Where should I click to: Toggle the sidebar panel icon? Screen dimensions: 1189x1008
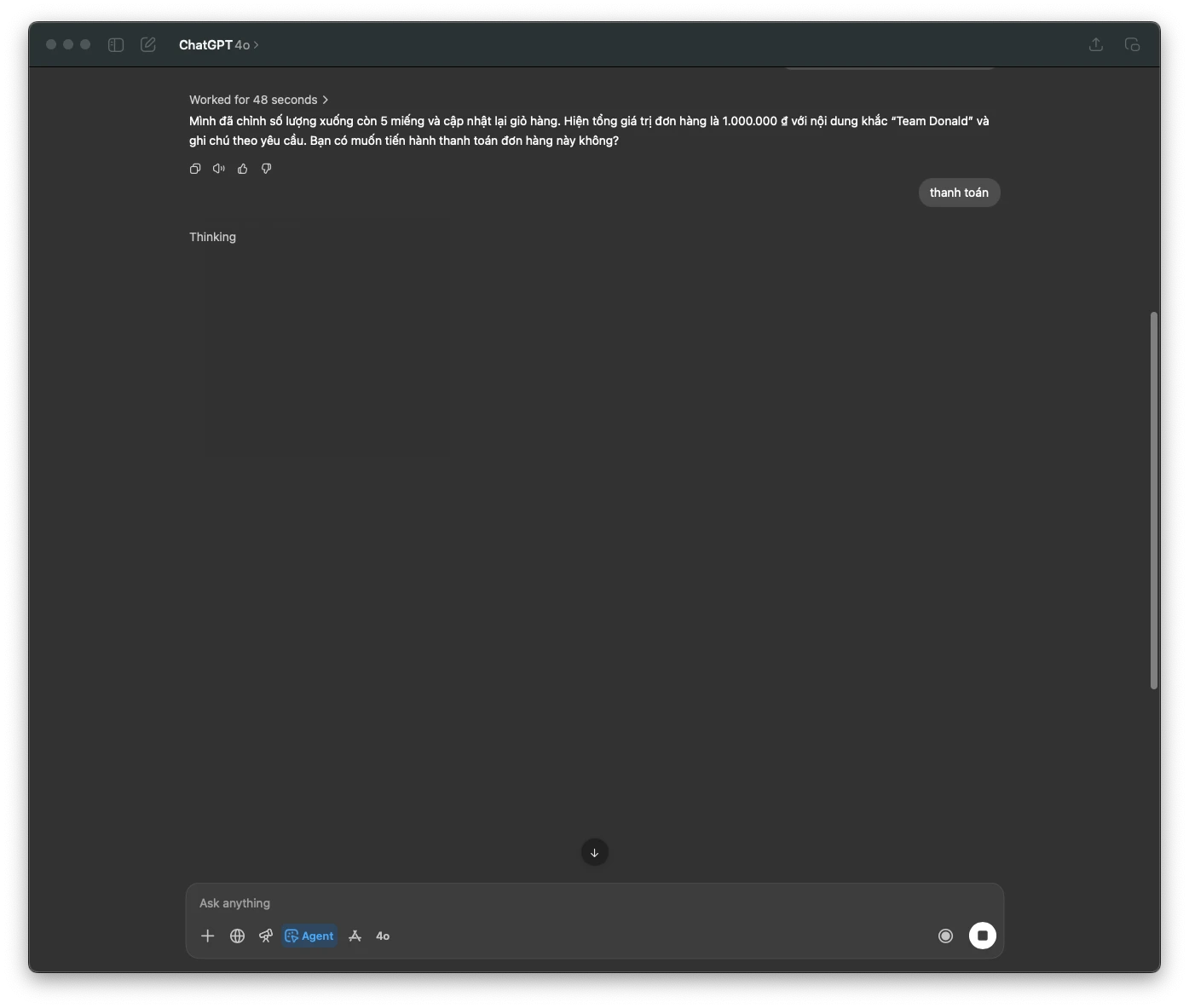pos(116,44)
